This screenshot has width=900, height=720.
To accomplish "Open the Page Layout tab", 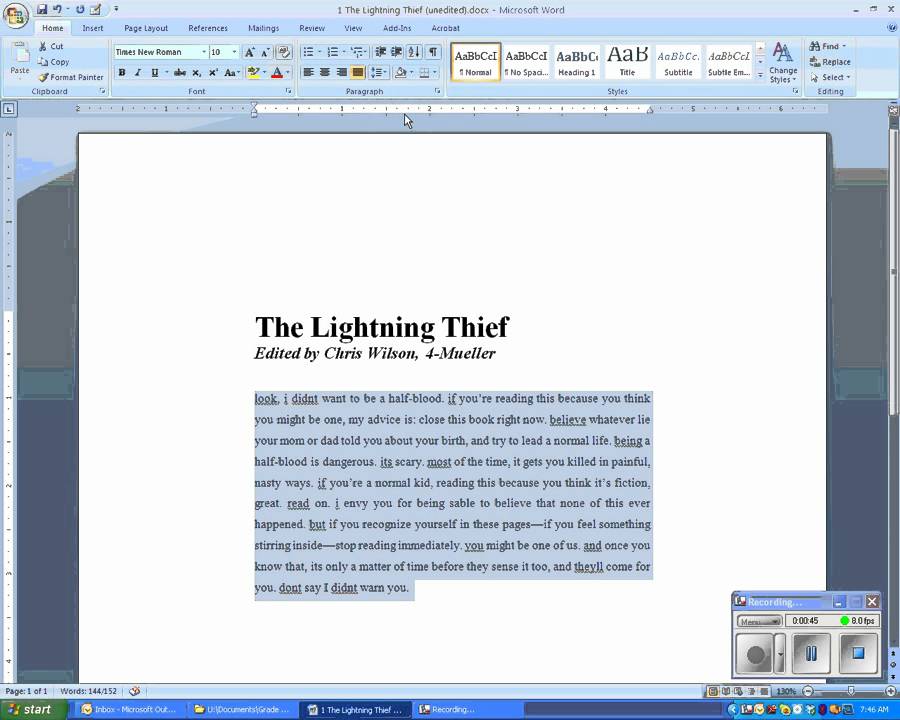I will tap(146, 28).
